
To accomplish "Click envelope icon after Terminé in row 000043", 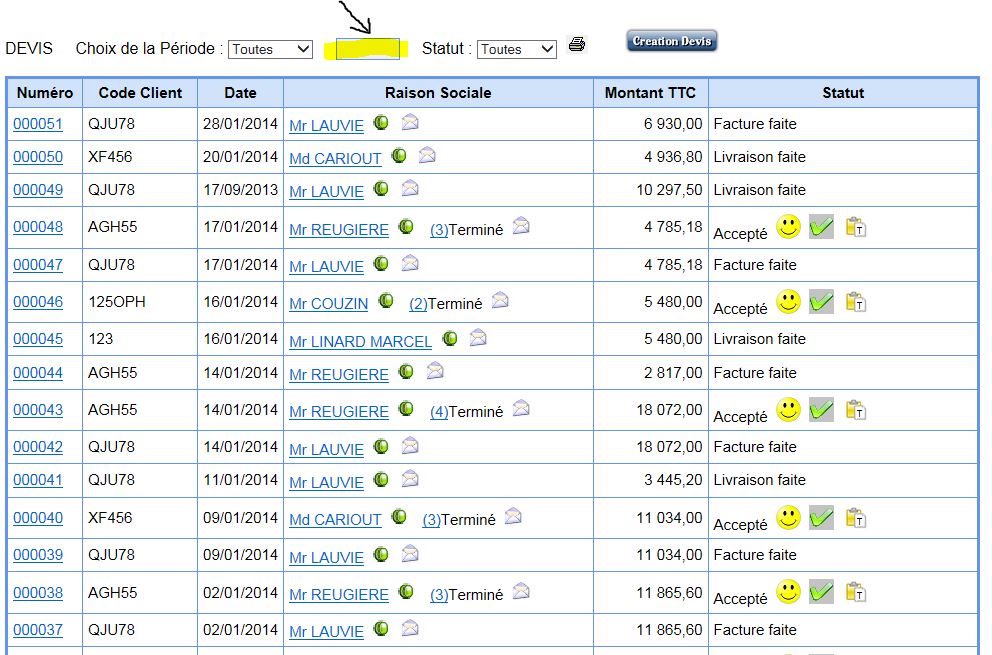I will pos(521,409).
